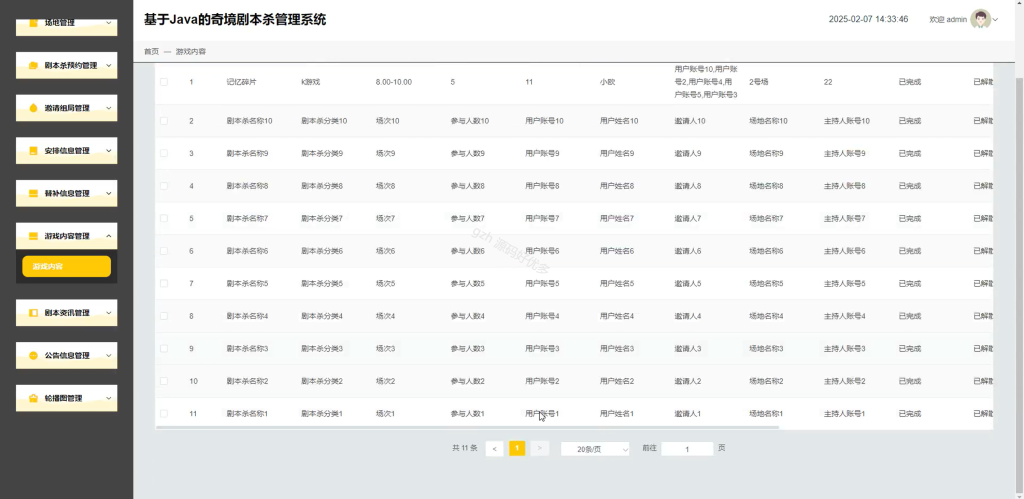Open the admin user dropdown arrow
Screen dimensions: 1024x499
pyautogui.click(x=996, y=20)
